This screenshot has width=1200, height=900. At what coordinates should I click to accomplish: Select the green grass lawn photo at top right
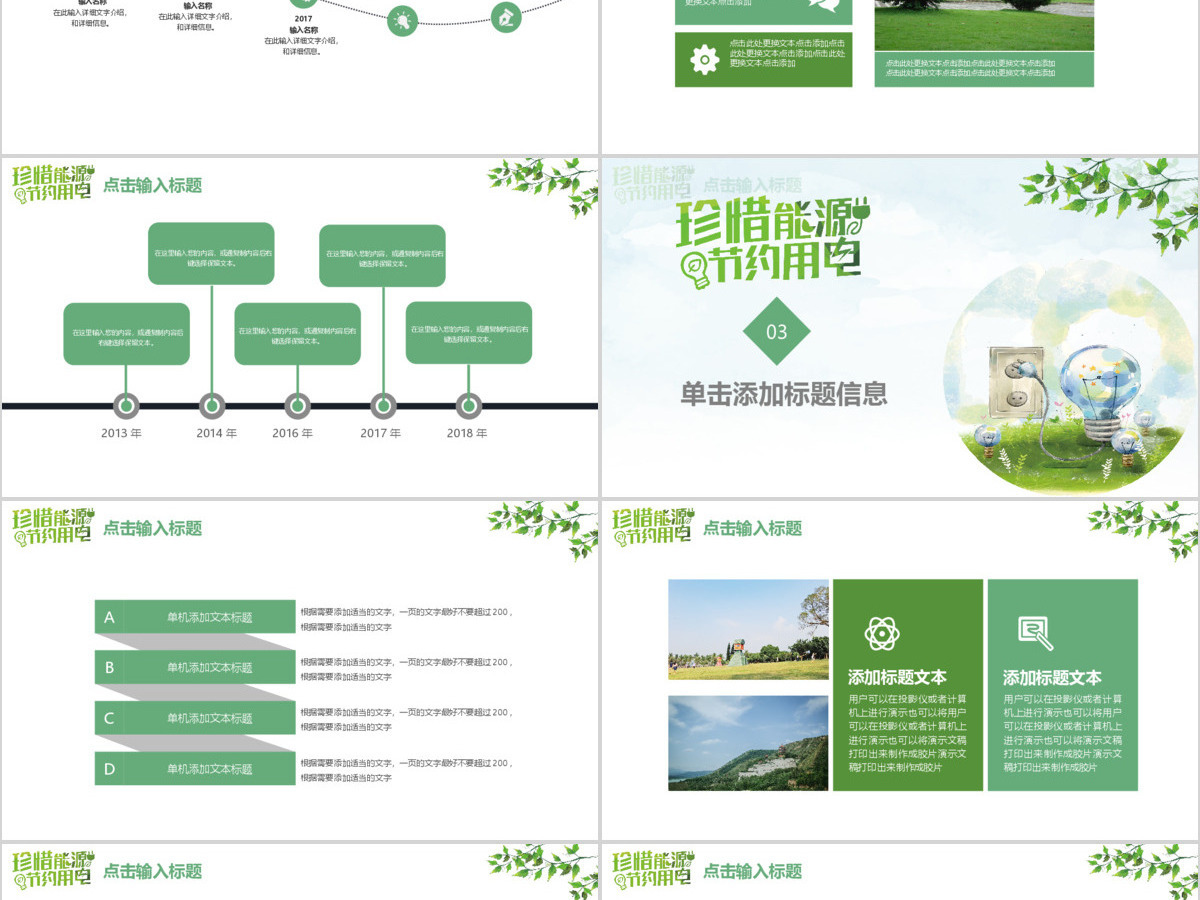pos(984,25)
